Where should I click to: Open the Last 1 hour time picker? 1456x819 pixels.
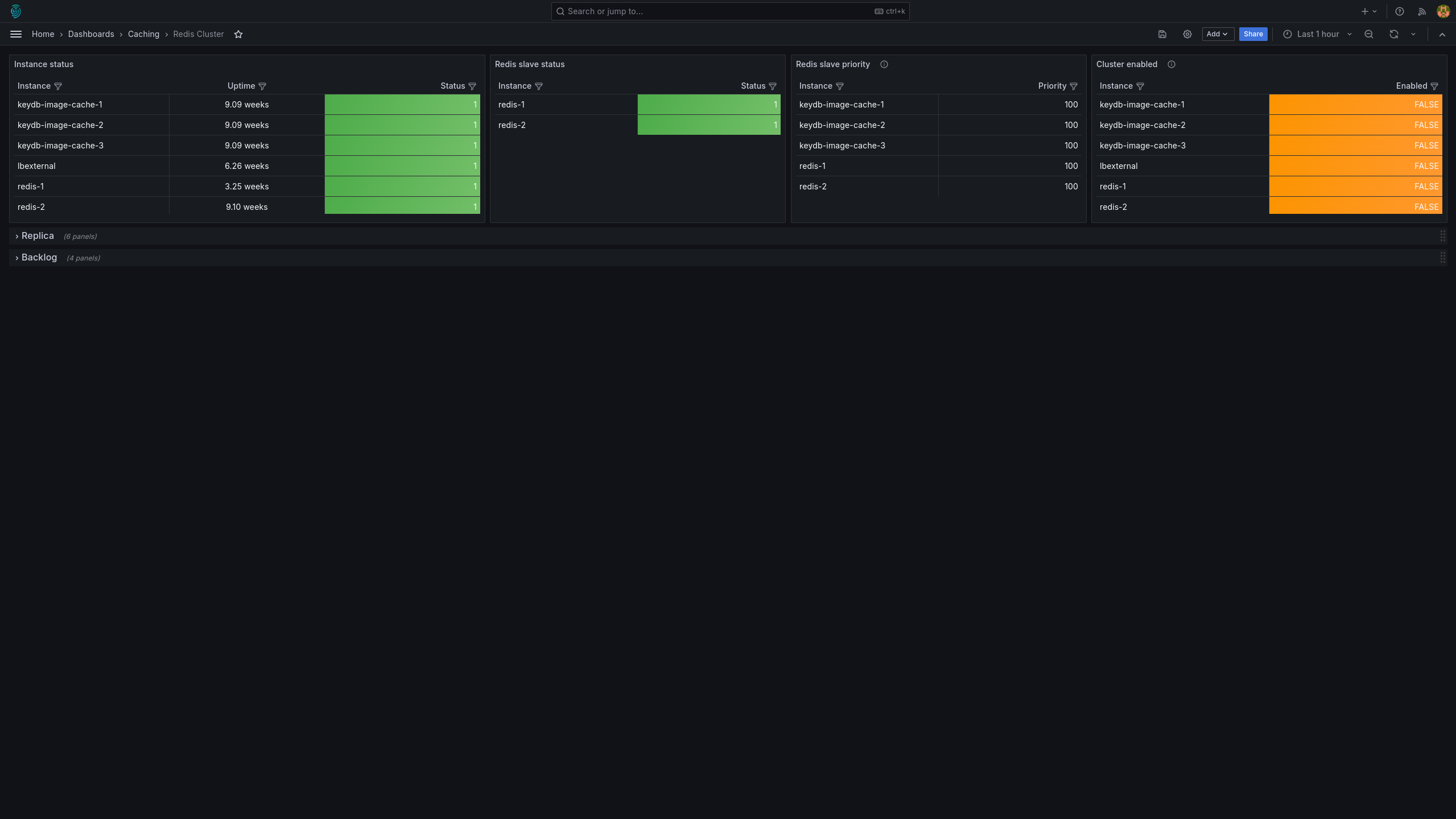(1317, 34)
